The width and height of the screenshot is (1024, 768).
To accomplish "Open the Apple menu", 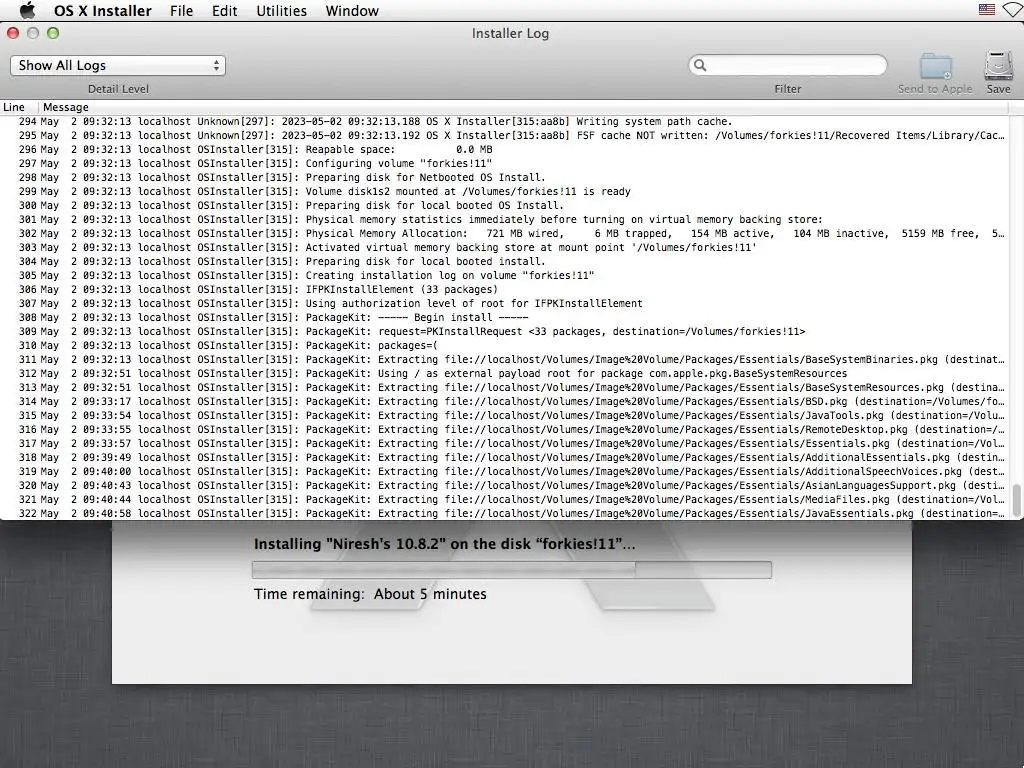I will (27, 10).
